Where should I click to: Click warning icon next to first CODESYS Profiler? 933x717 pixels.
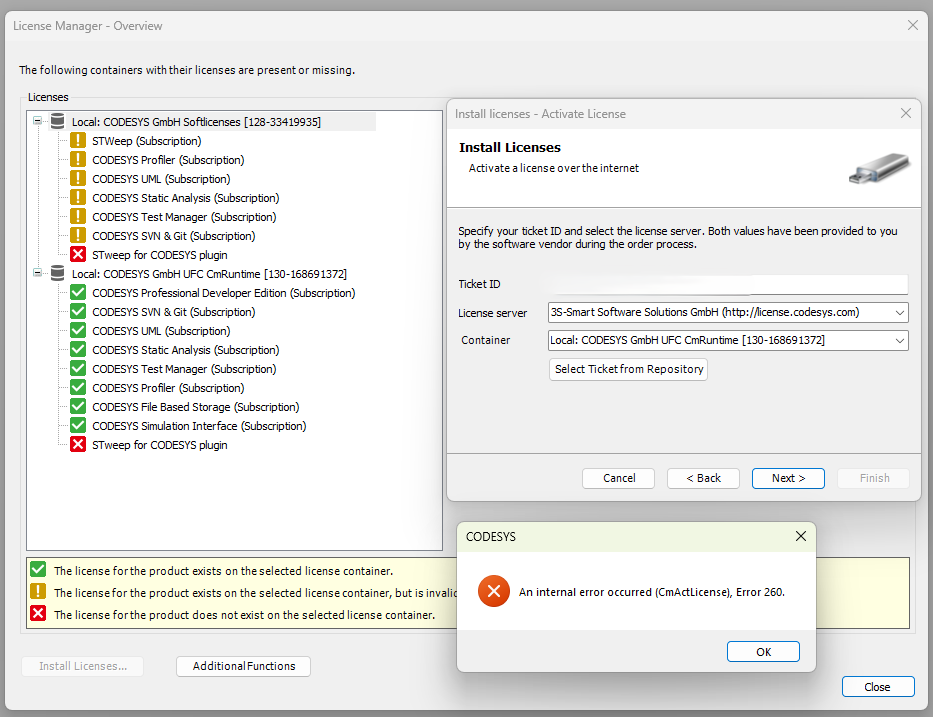coord(78,160)
